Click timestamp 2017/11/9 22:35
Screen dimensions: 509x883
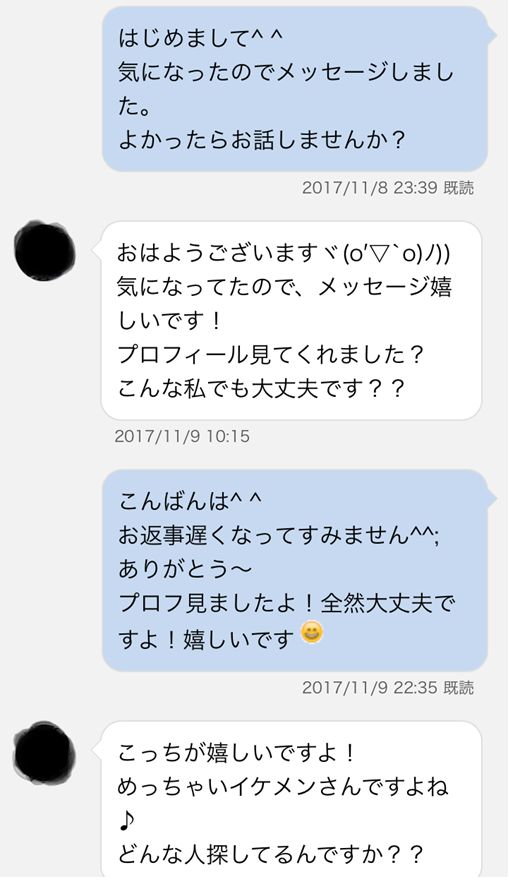click(x=370, y=688)
